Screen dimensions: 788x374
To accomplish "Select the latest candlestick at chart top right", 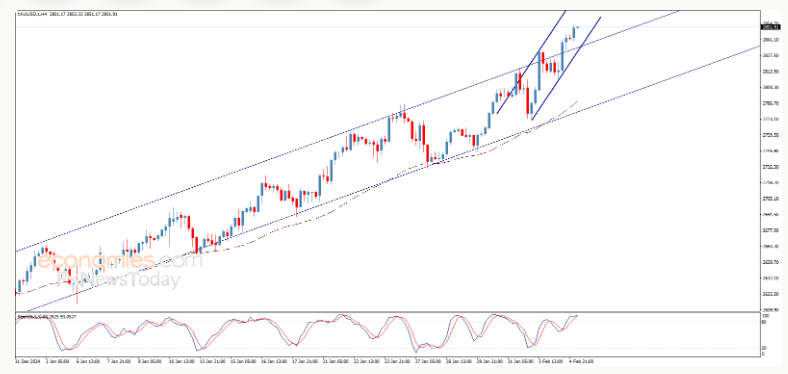I will (578, 27).
